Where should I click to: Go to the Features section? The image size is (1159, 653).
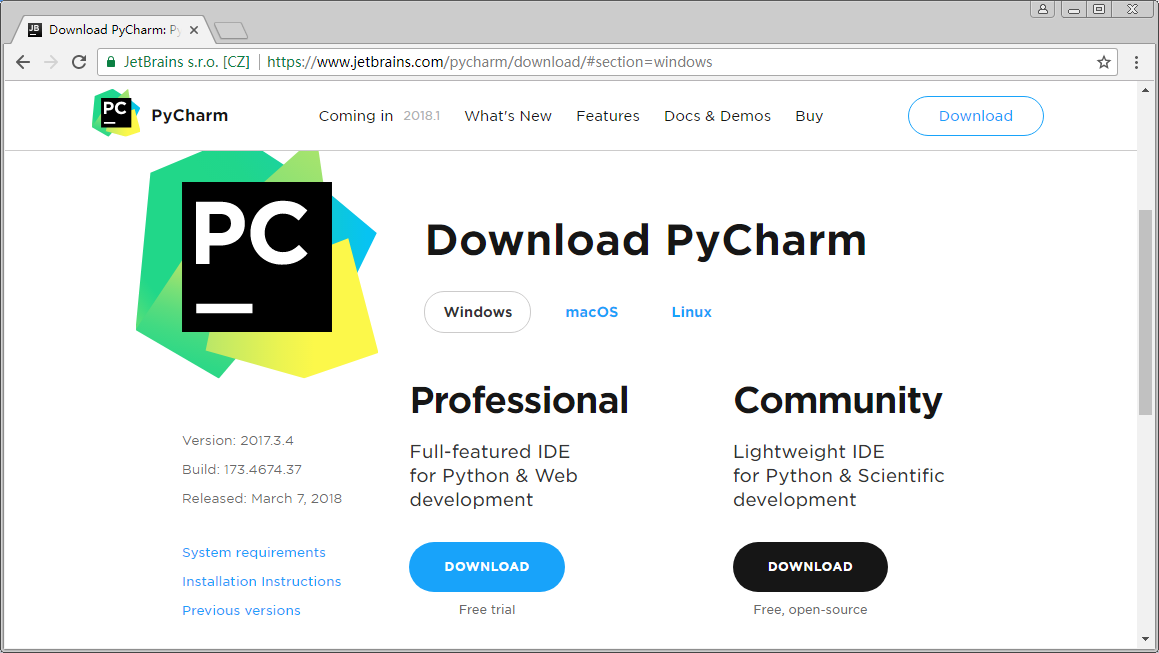click(608, 116)
